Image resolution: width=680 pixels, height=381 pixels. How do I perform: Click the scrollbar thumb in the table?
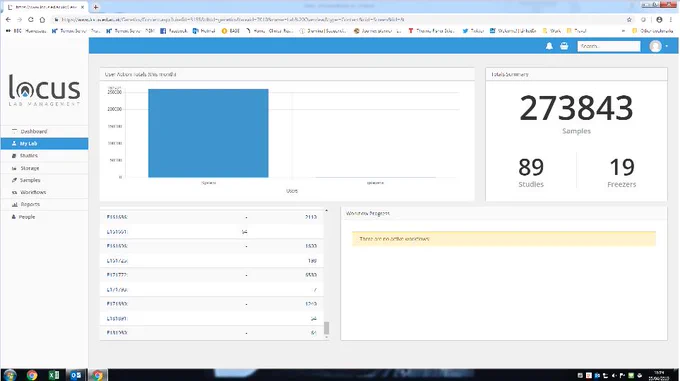click(x=327, y=328)
